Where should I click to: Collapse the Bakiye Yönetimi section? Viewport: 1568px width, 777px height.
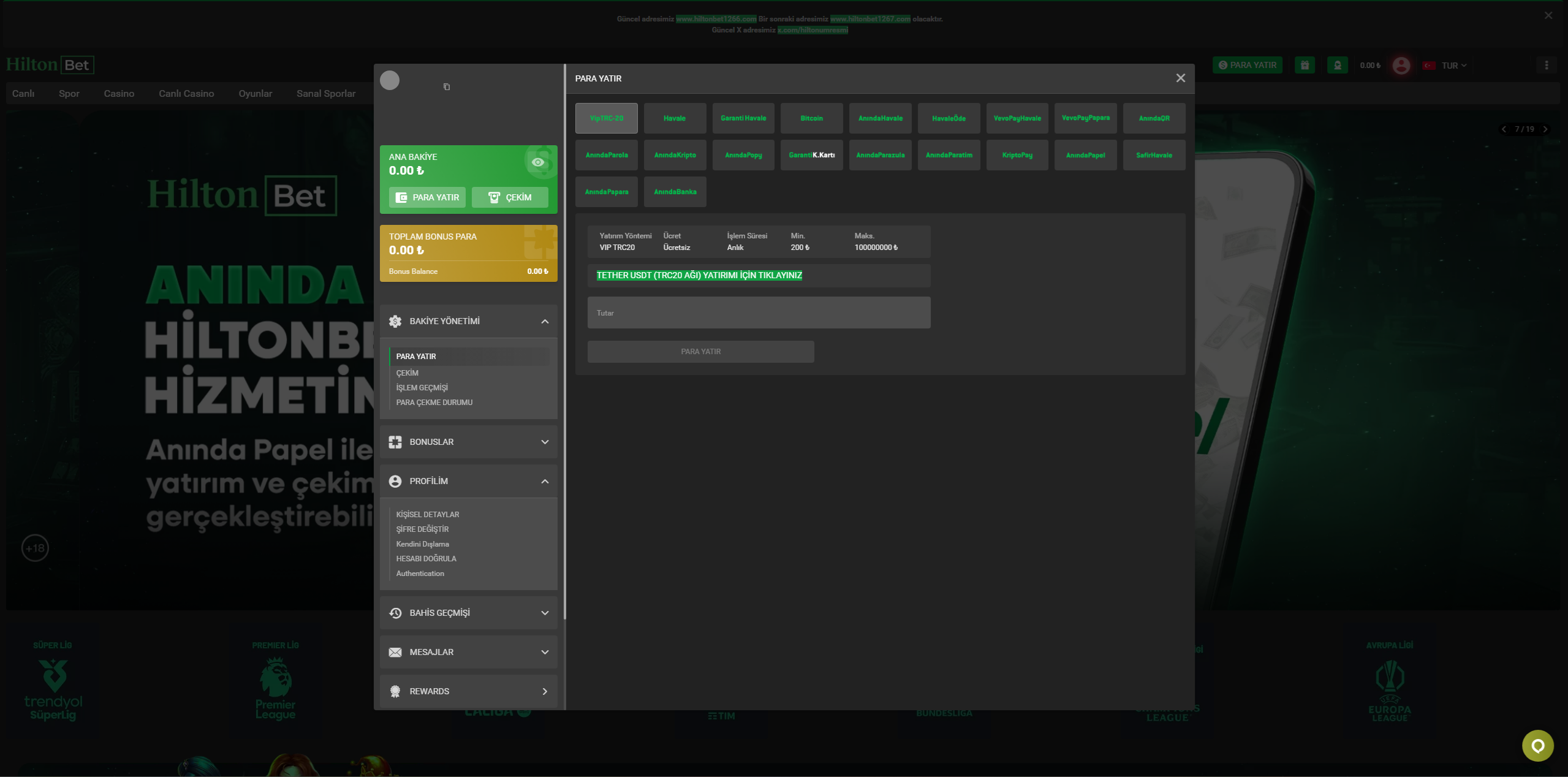coord(545,321)
